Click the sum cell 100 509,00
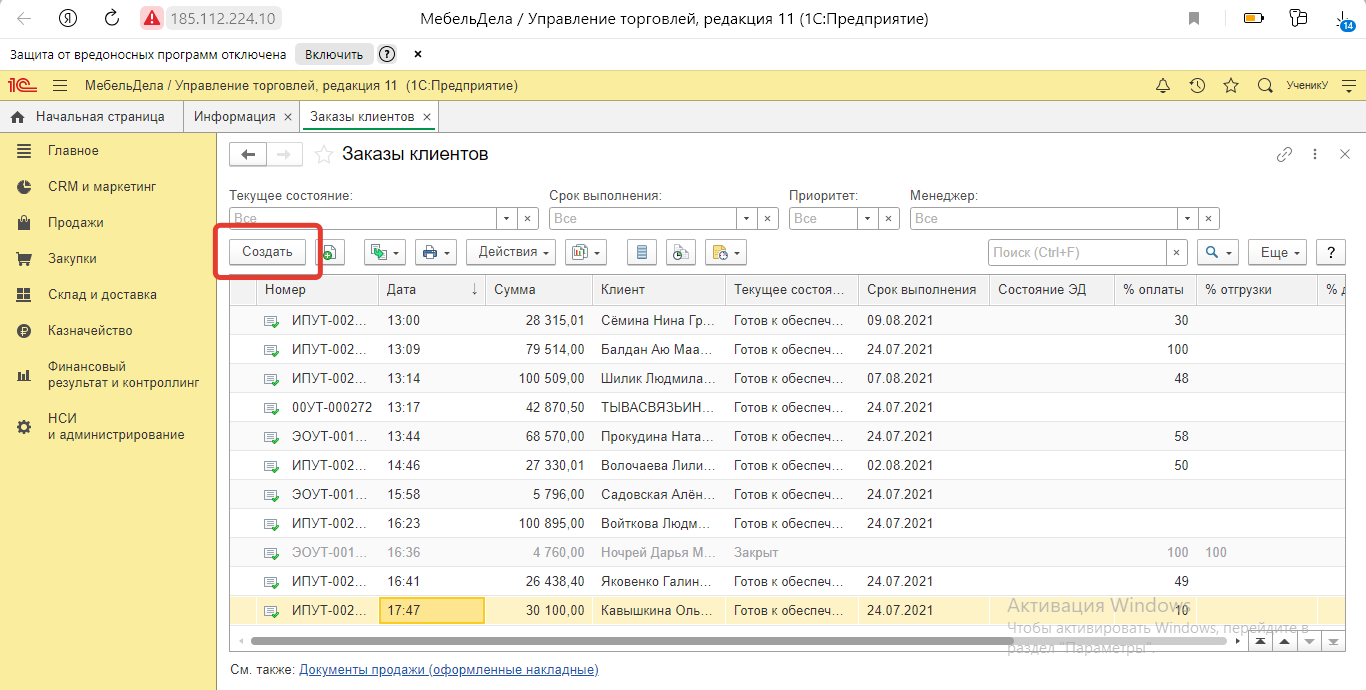Screen dimensions: 1366x690 coord(538,379)
